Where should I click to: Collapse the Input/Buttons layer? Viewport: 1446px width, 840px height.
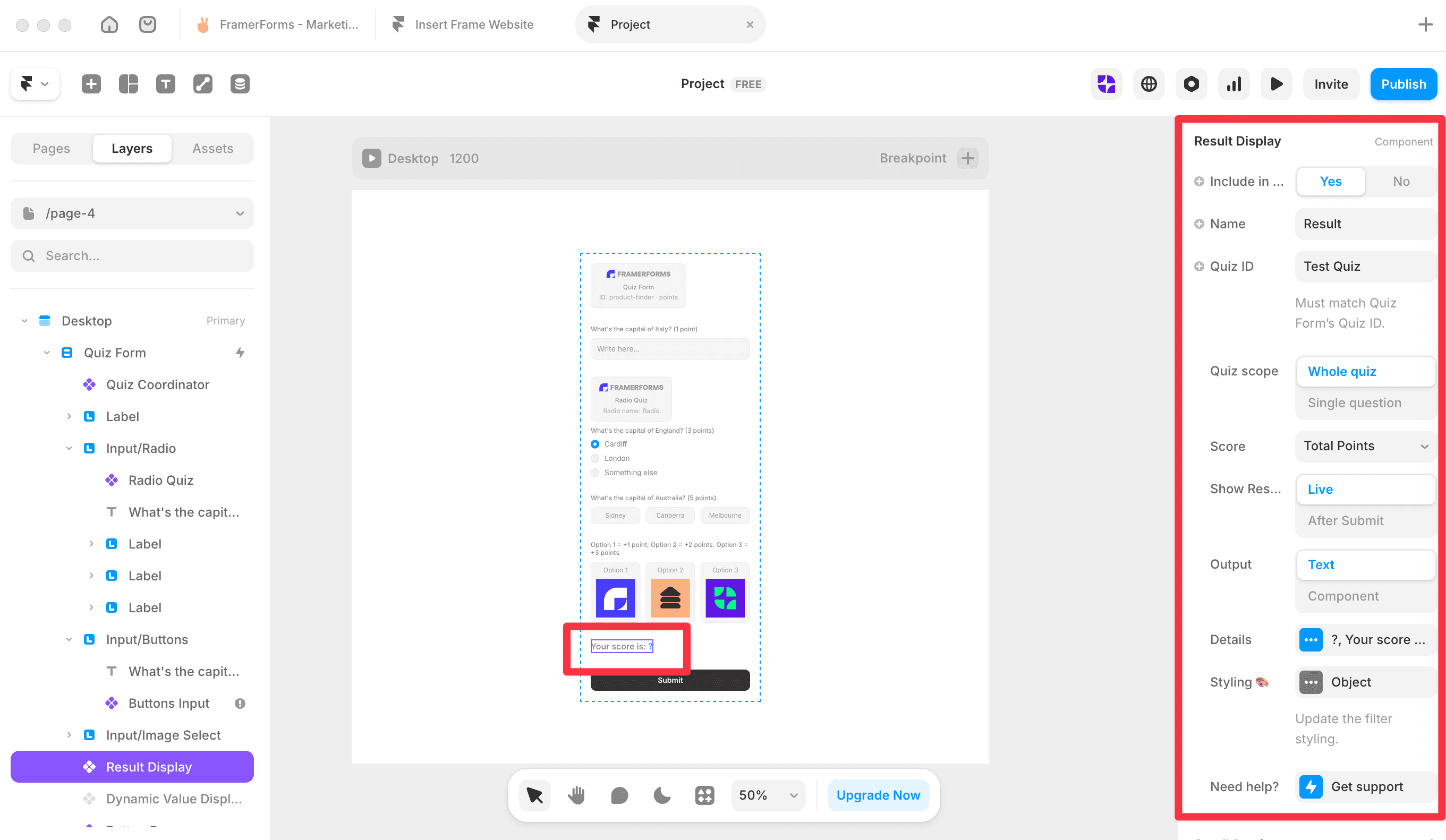[x=69, y=639]
